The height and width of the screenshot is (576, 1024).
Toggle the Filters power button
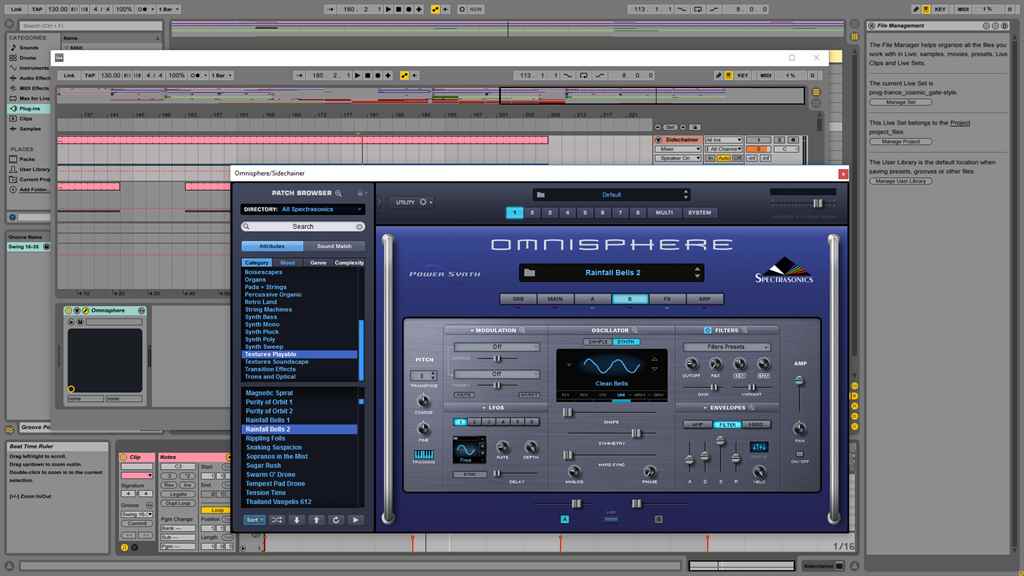coord(707,330)
